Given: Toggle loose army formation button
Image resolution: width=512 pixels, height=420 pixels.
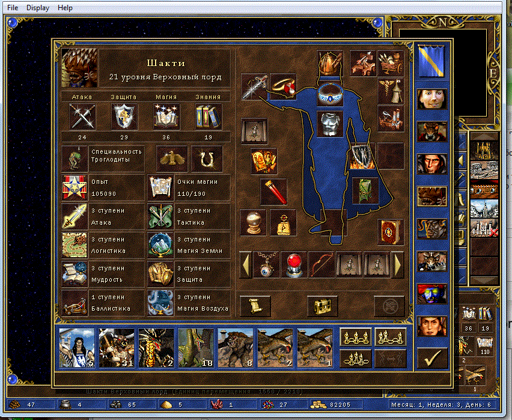Looking at the screenshot, I should 355,337.
